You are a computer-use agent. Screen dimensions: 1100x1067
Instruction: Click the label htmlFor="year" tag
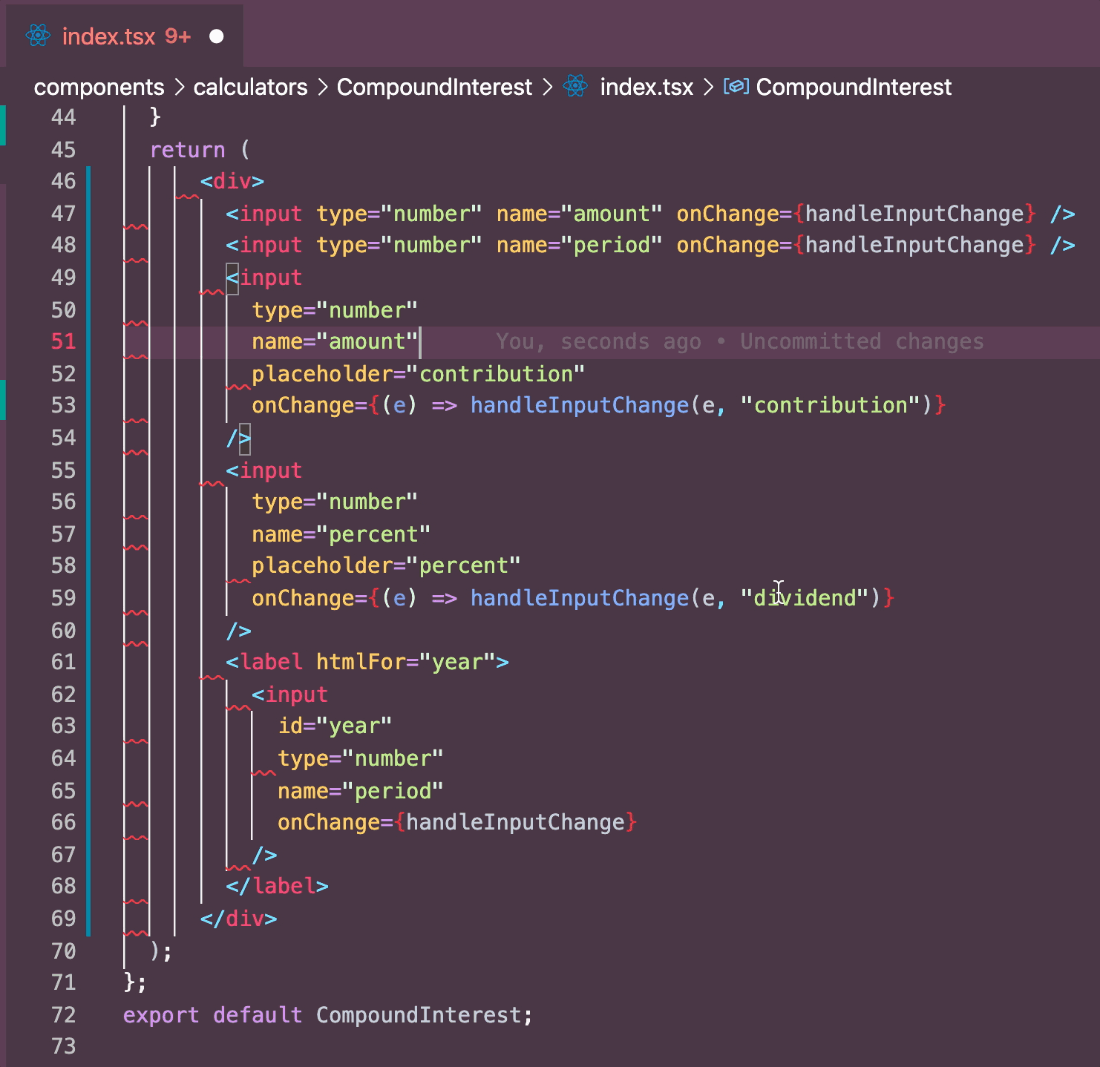click(367, 662)
